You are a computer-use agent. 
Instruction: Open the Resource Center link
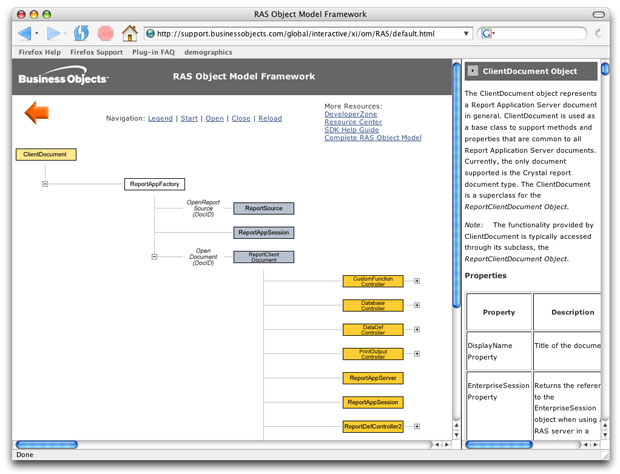[x=353, y=122]
